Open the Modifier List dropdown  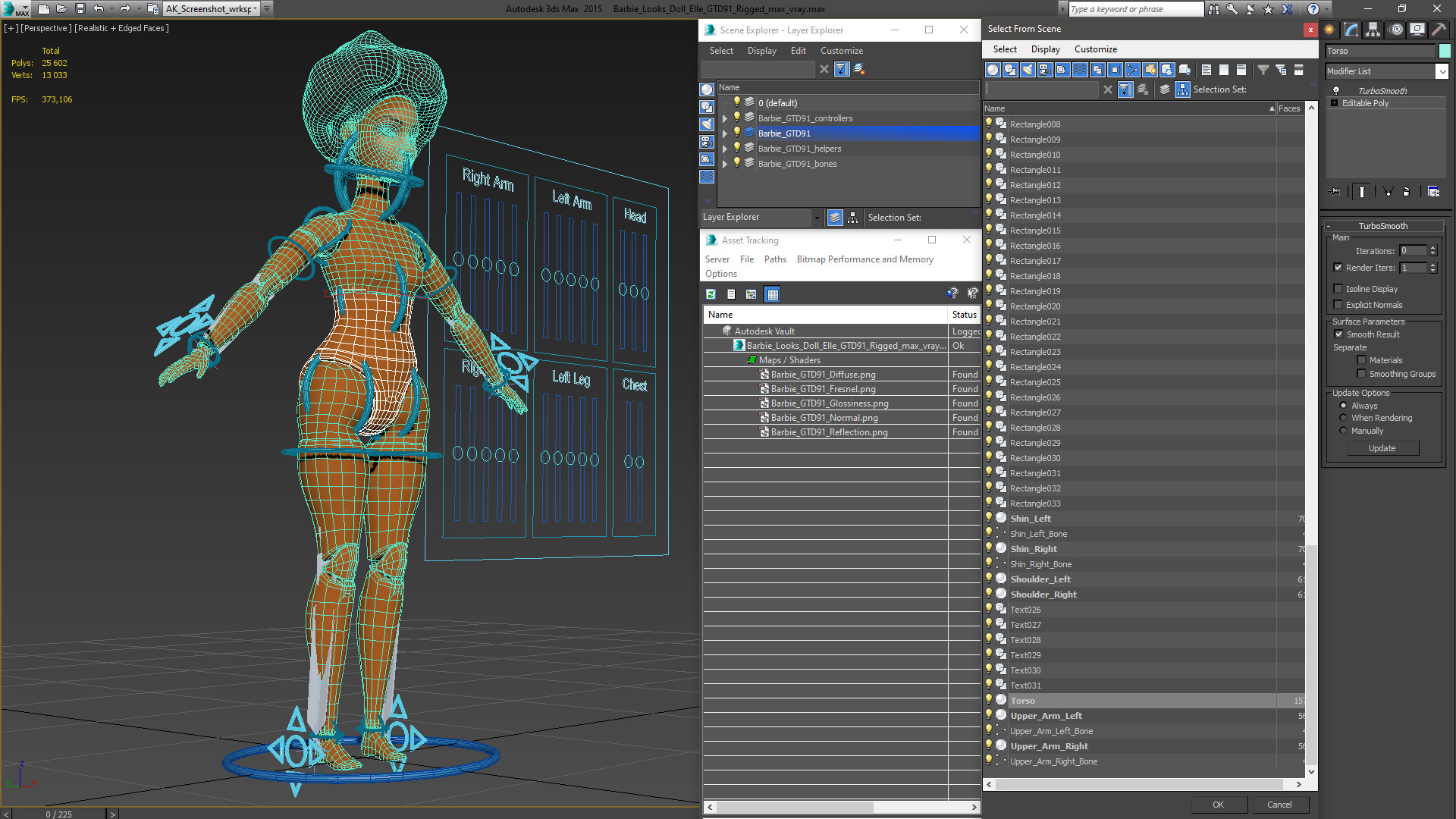tap(1442, 71)
